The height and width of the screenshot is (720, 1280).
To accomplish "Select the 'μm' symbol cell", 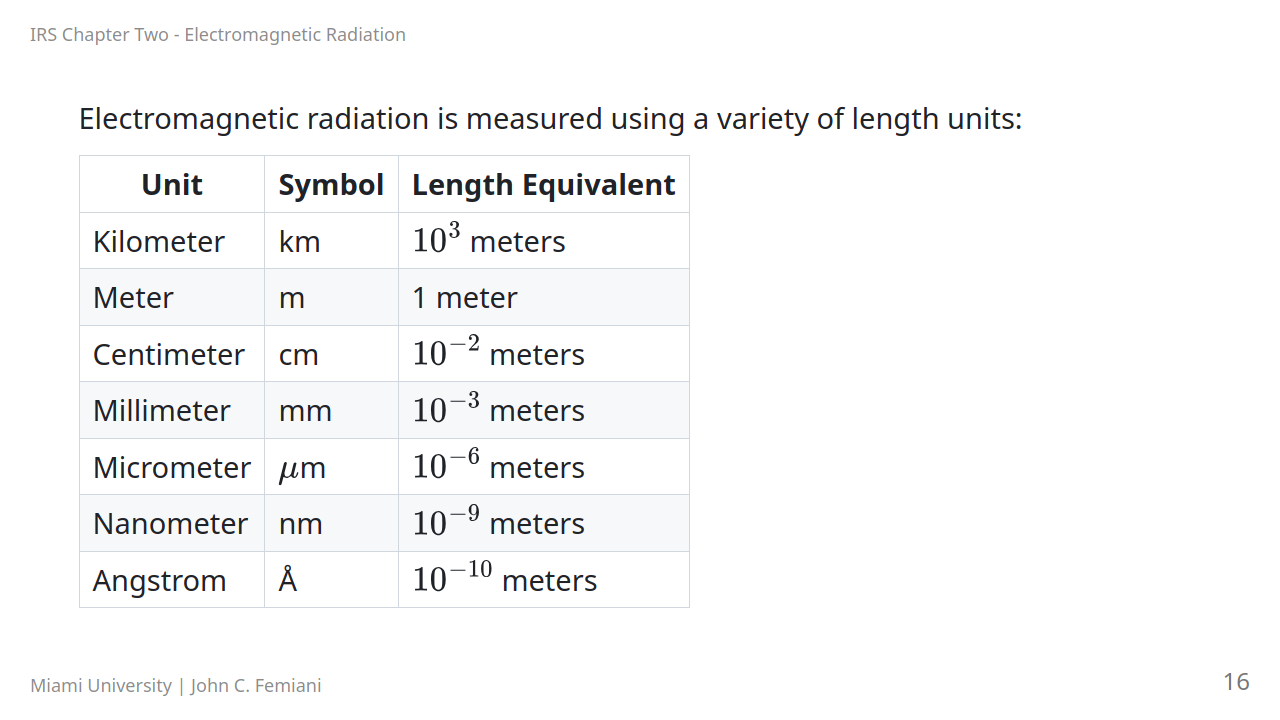I will click(302, 468).
